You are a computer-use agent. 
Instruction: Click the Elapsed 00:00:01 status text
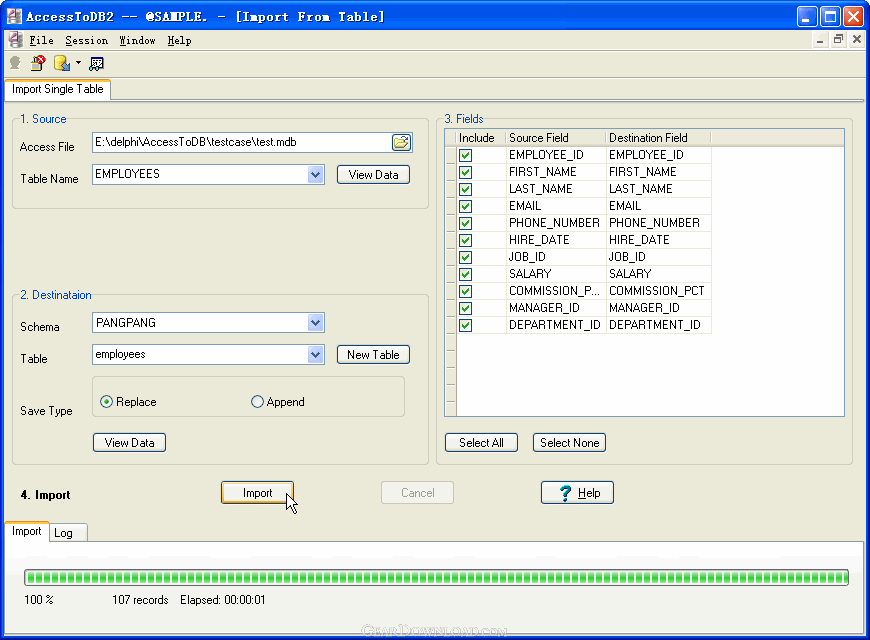pos(222,600)
